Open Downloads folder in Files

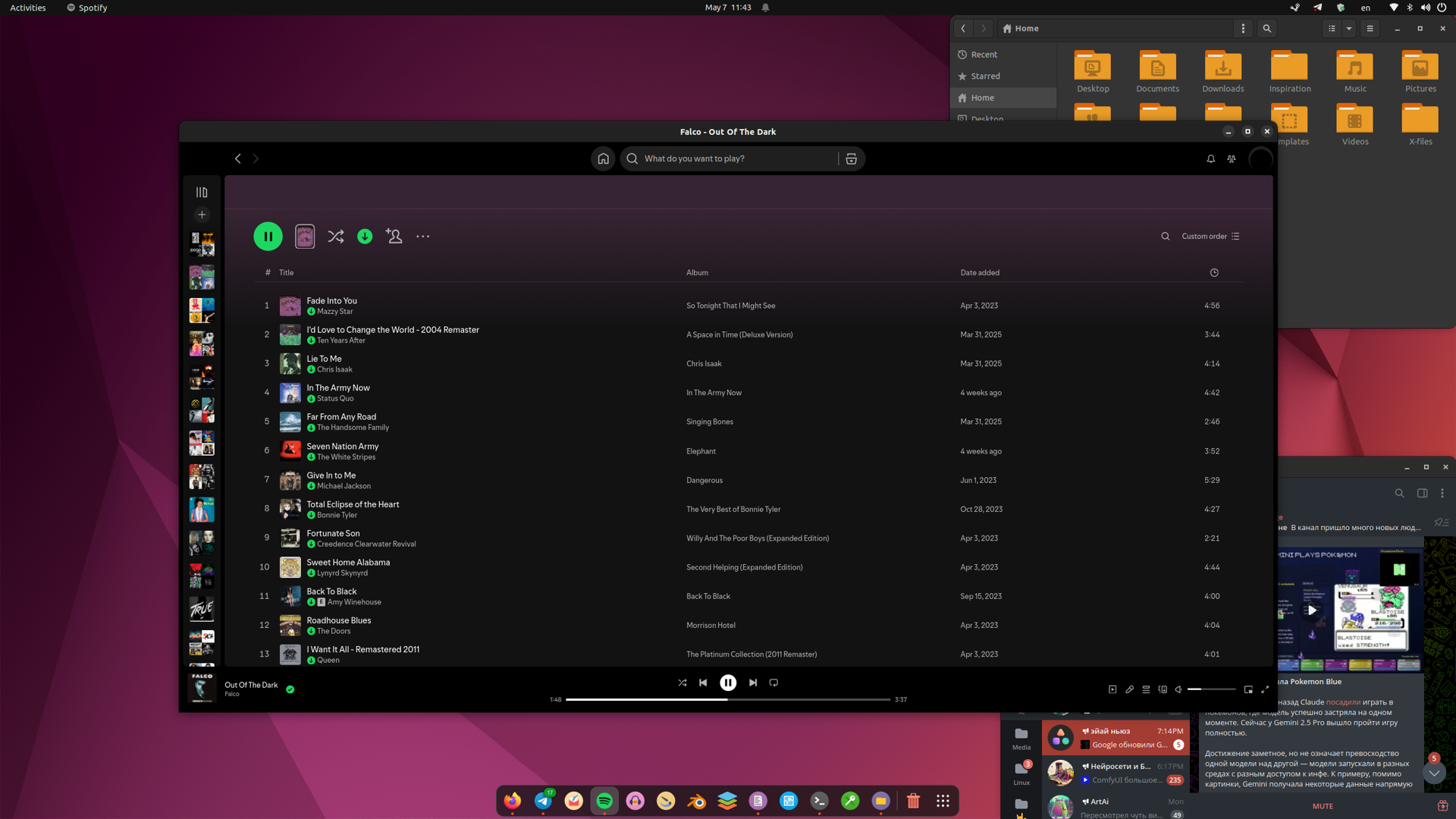coord(1222,72)
